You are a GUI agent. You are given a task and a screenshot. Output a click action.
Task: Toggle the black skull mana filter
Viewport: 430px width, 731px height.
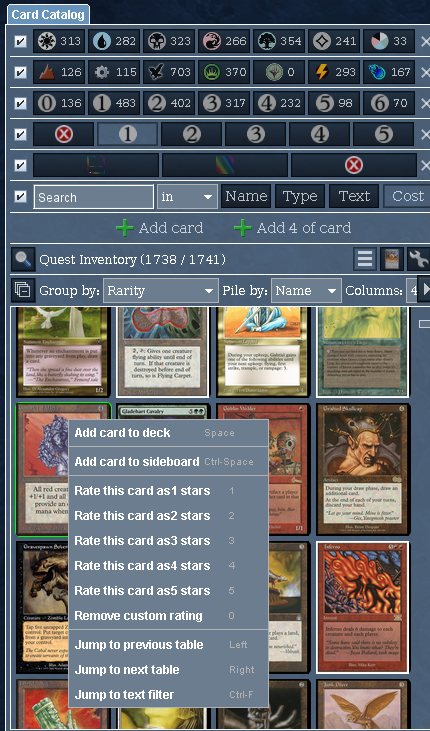tap(169, 41)
